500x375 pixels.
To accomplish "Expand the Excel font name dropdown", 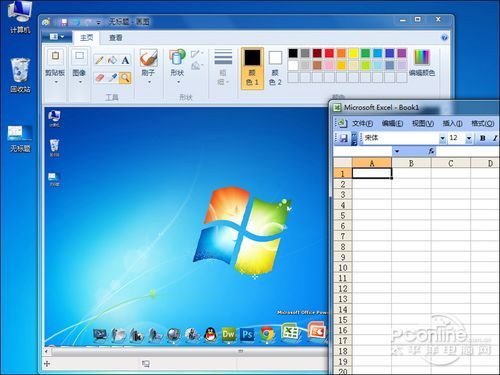I will [442, 138].
